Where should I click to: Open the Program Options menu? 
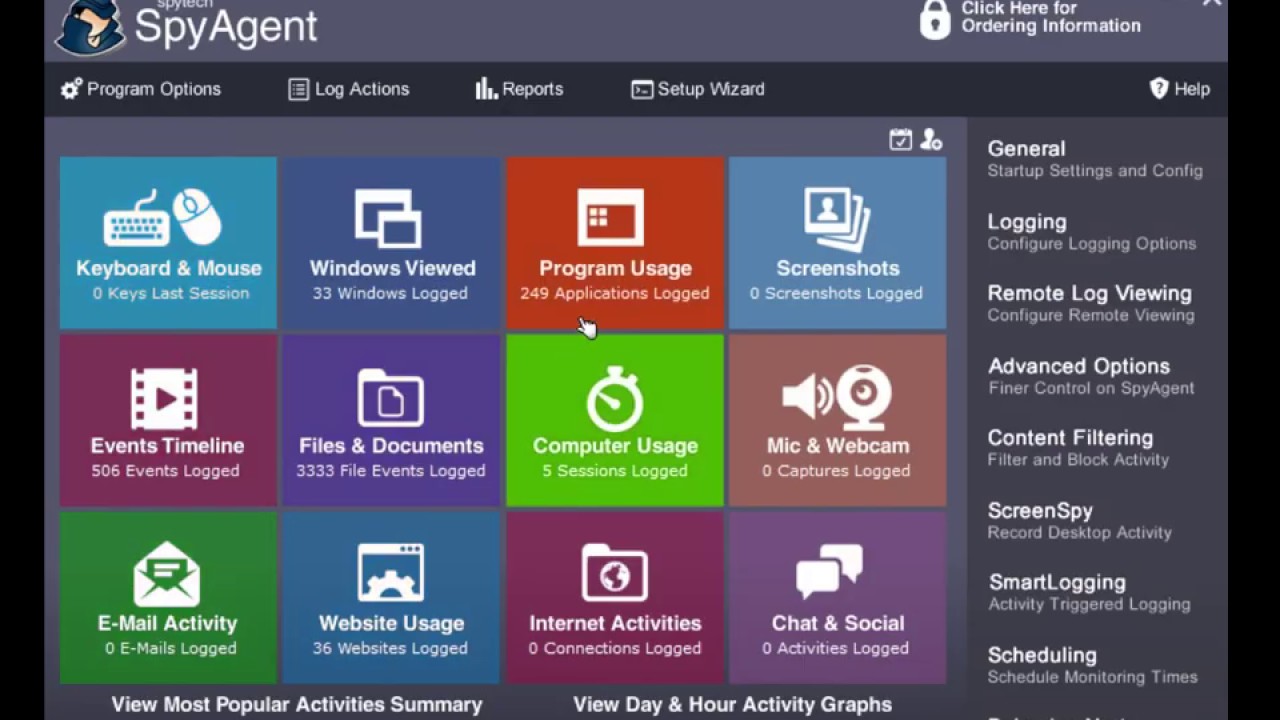click(x=141, y=89)
